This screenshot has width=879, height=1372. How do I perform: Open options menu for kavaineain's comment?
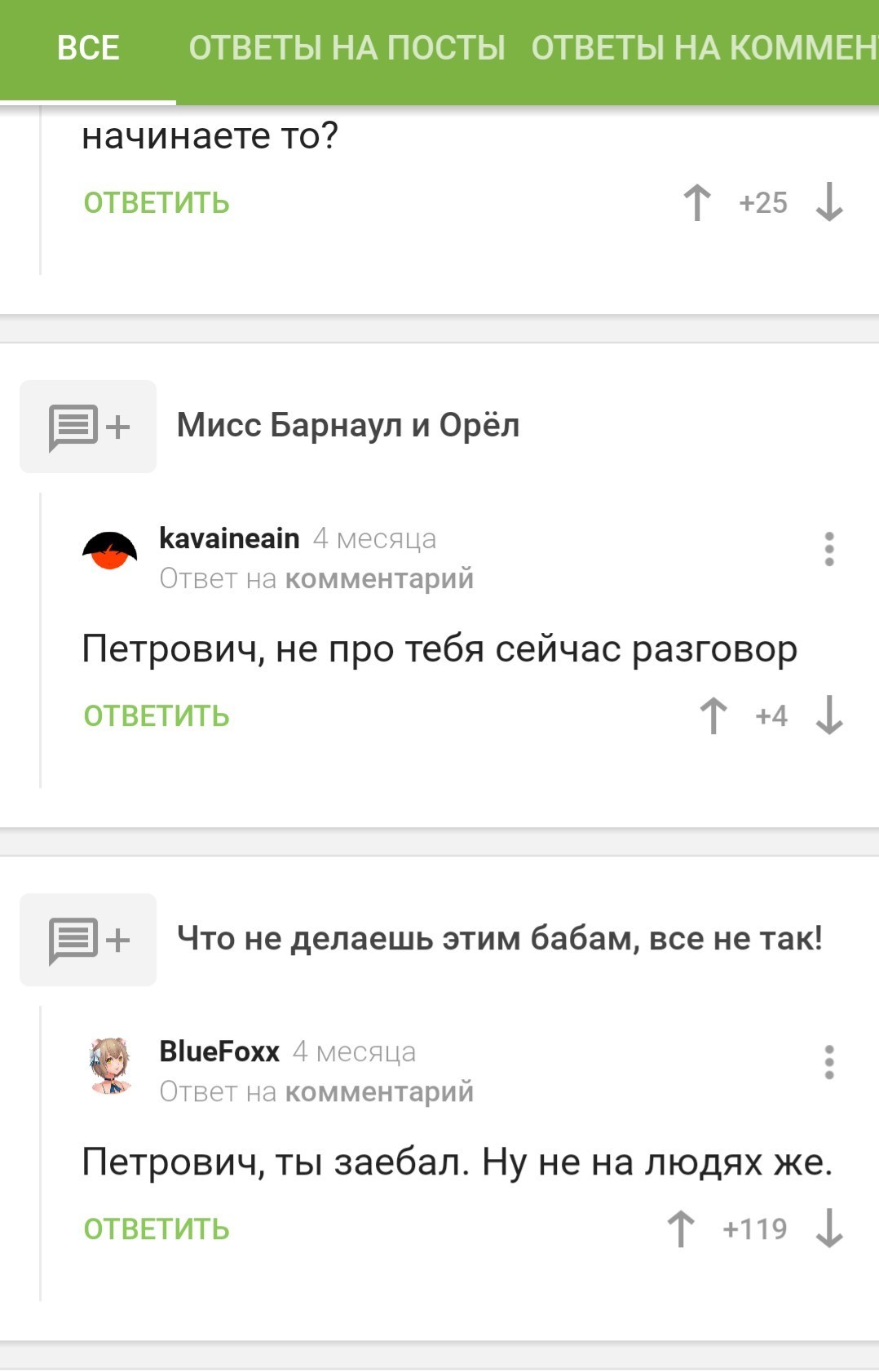click(829, 549)
